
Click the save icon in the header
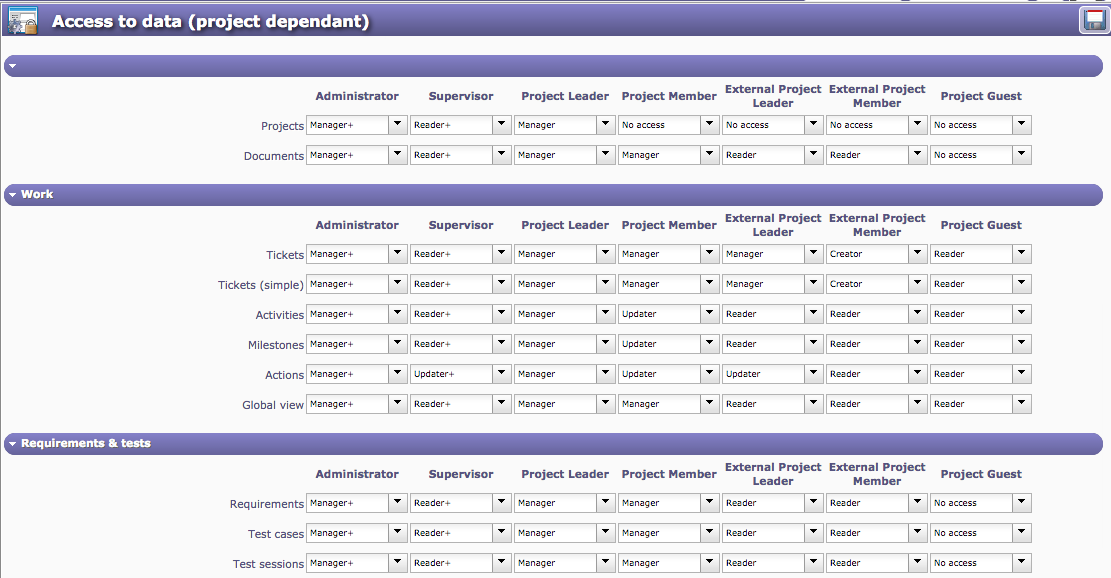pos(1092,21)
